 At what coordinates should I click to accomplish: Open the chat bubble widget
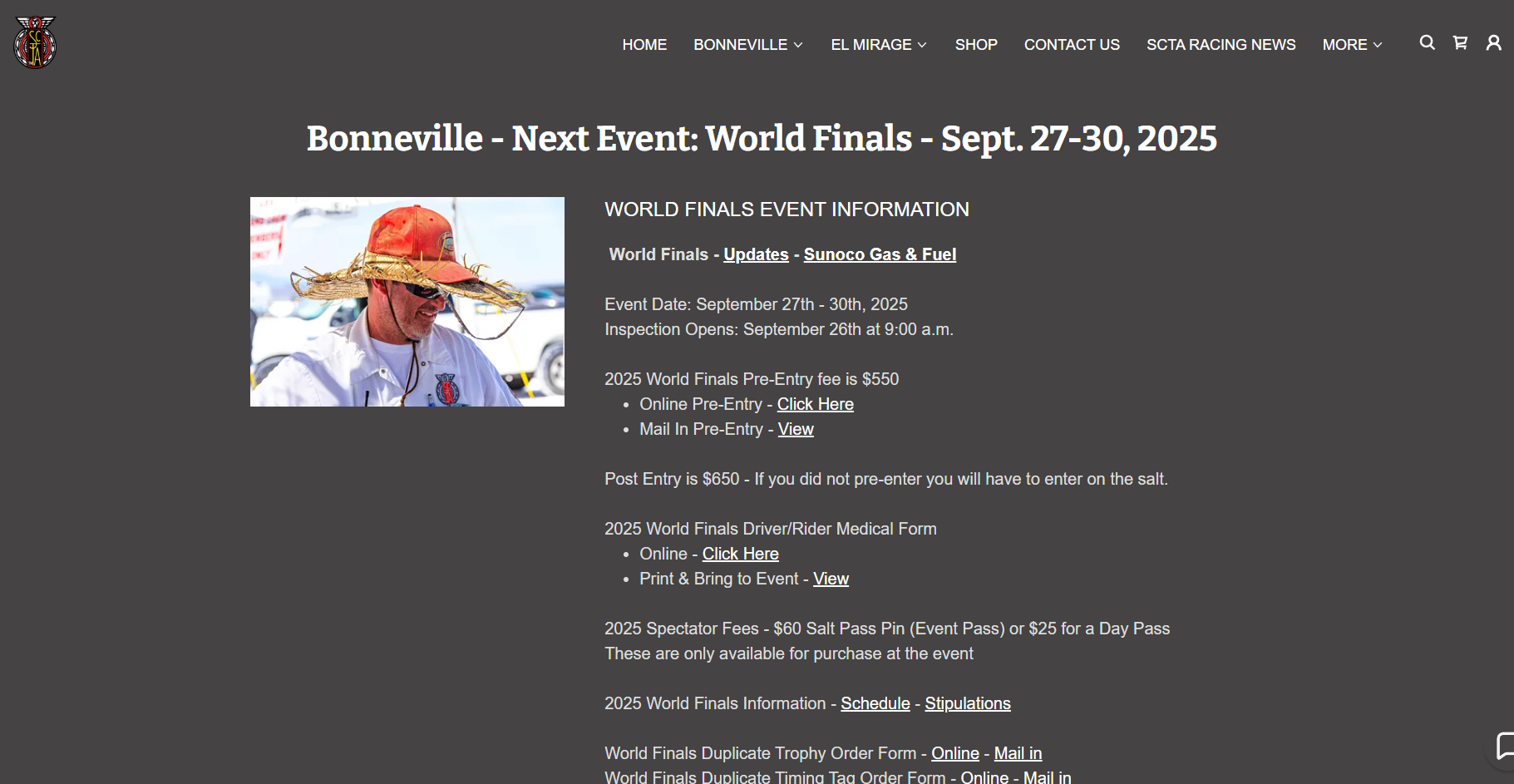pyautogui.click(x=1504, y=745)
